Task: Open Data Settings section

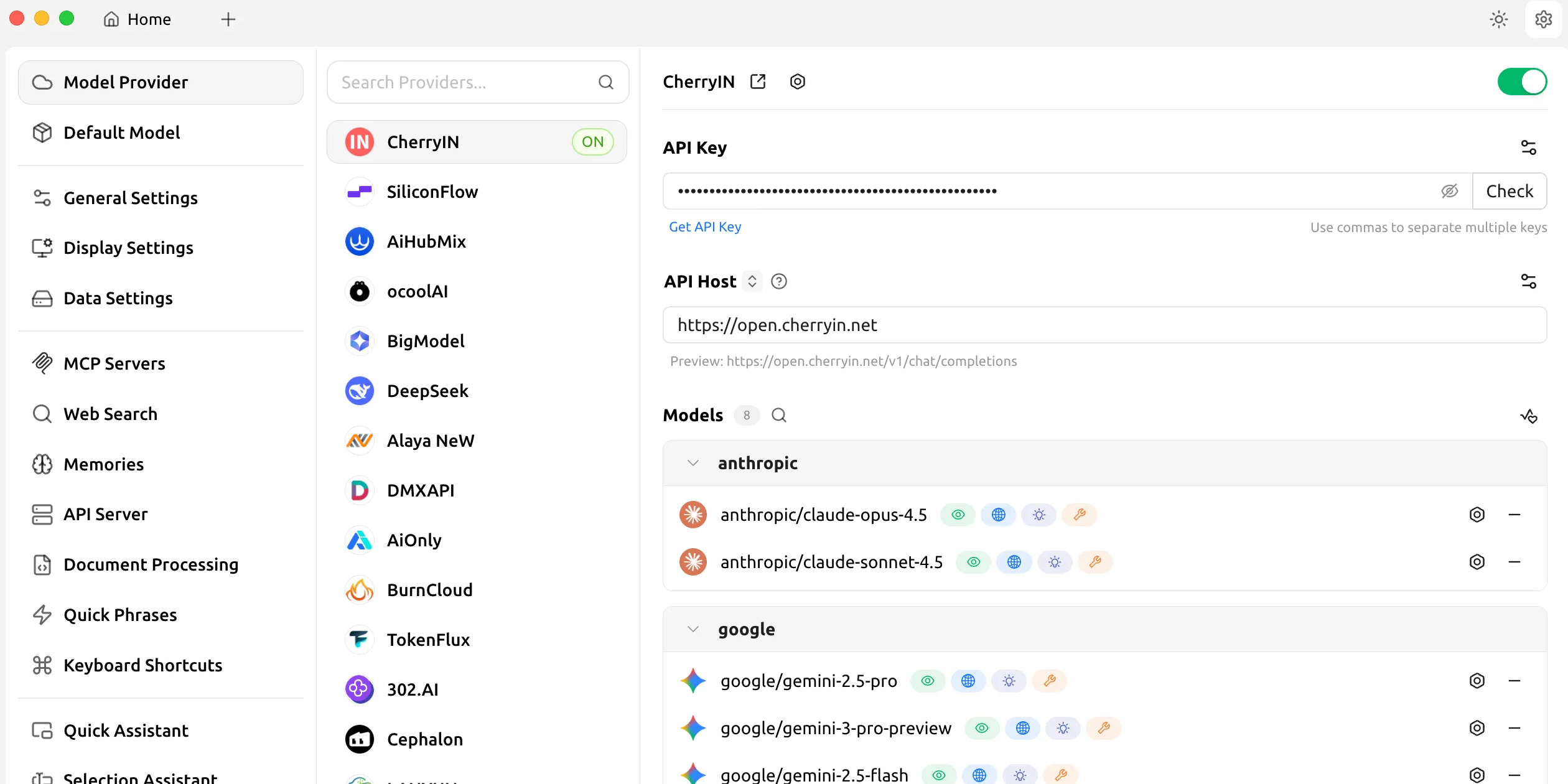Action: pyautogui.click(x=161, y=298)
